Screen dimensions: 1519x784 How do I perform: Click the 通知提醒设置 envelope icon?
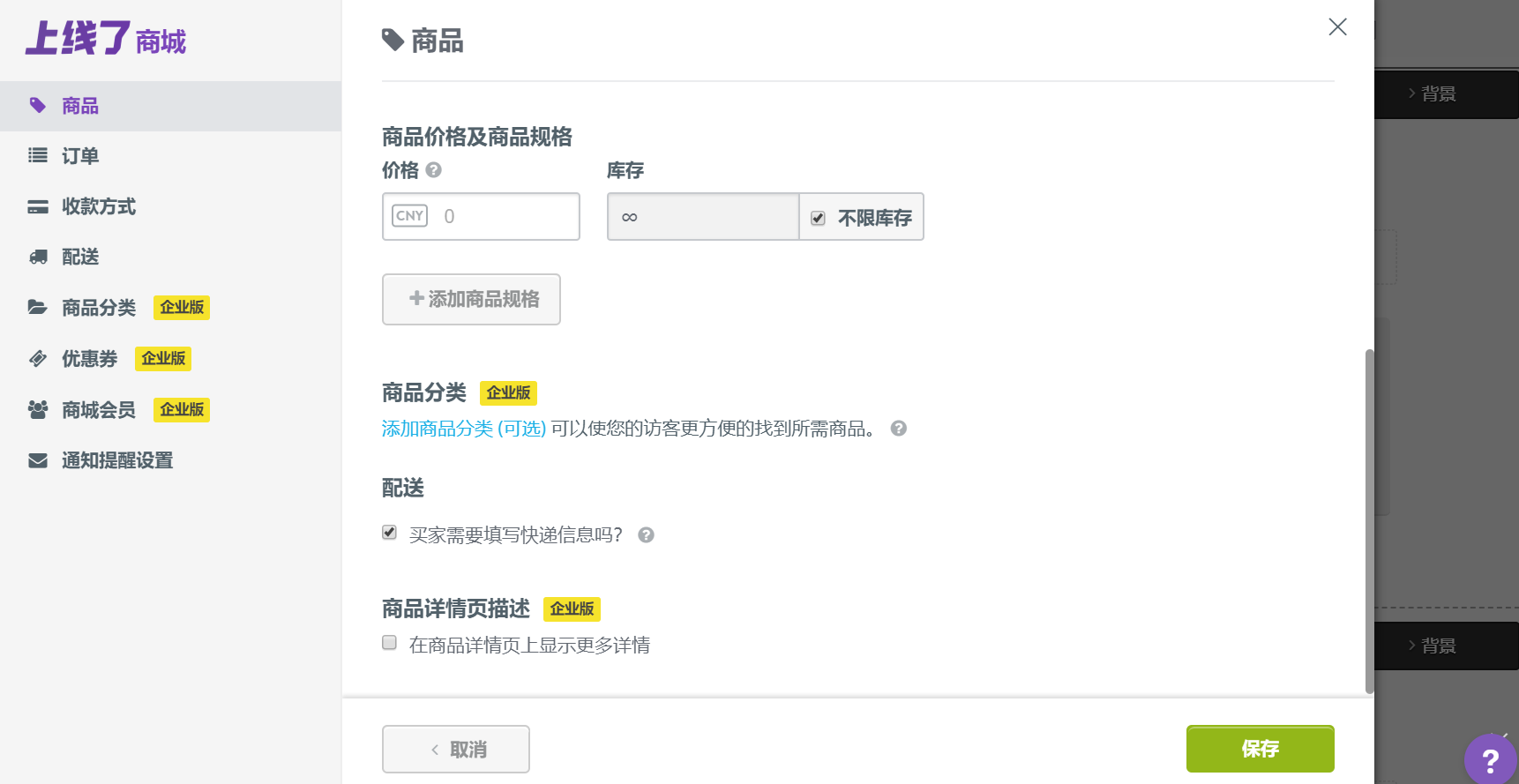point(38,459)
